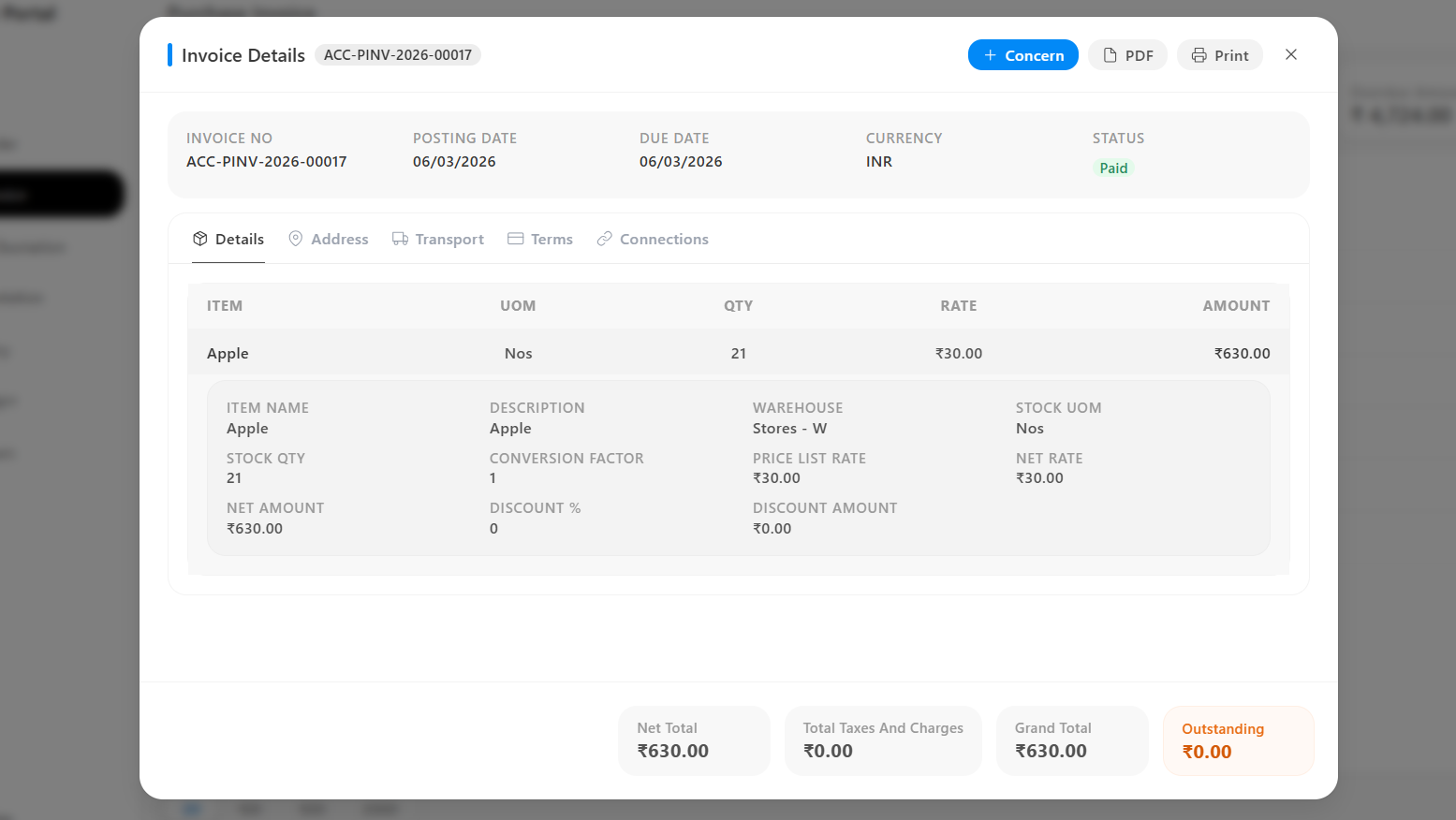Open the Transport tab
This screenshot has height=820, width=1456.
coord(438,239)
